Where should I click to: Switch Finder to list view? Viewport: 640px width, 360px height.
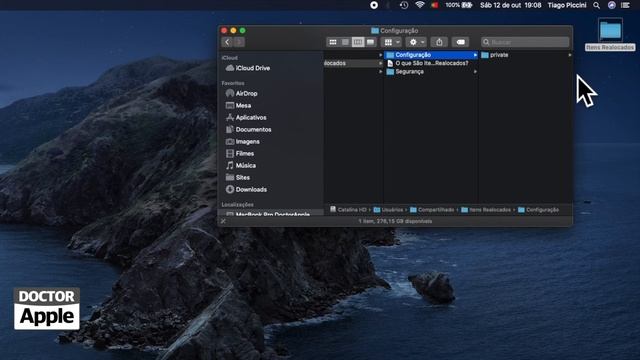pos(345,42)
